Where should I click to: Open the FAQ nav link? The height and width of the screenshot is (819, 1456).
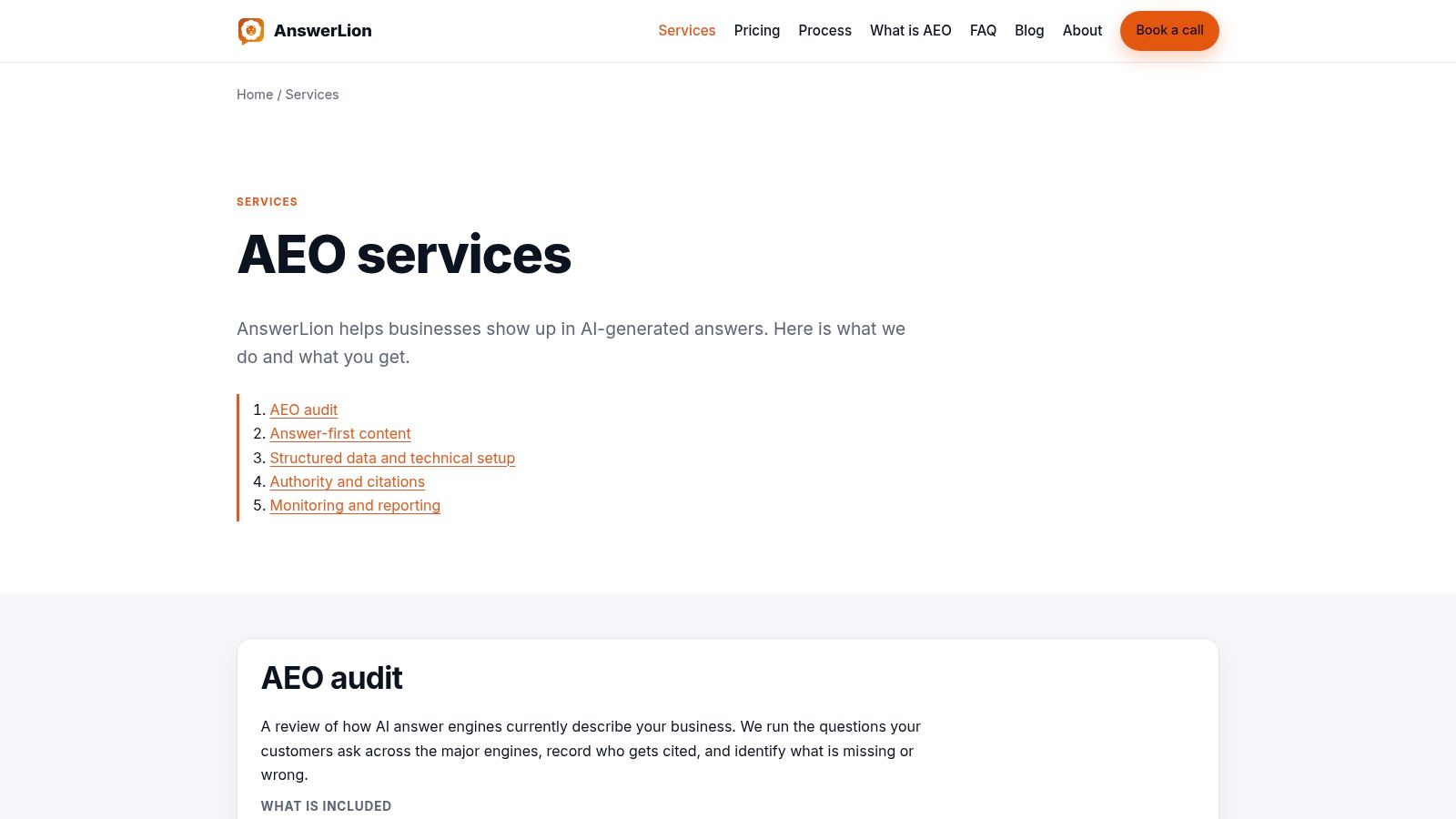(983, 31)
